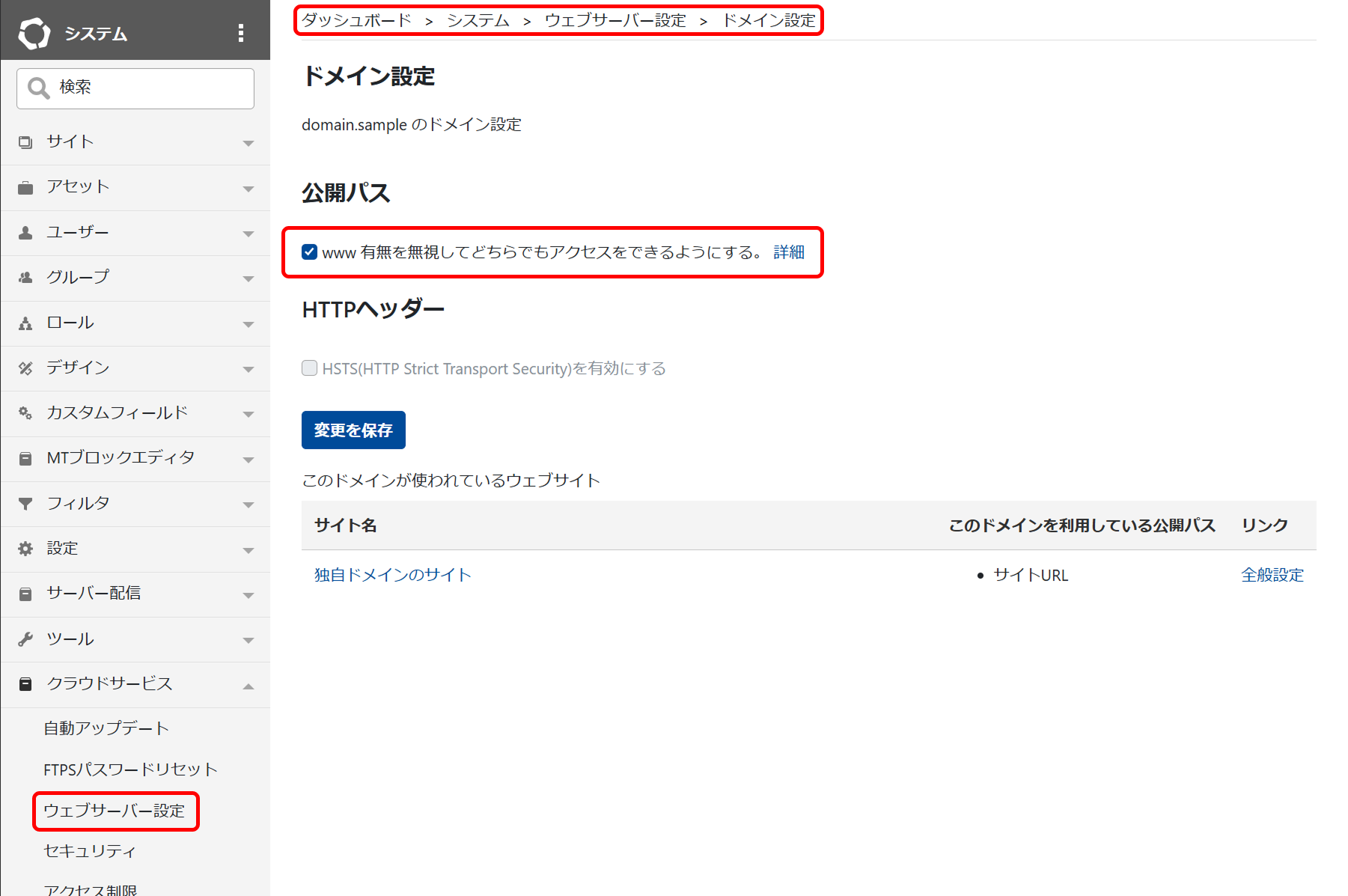Click the フィルタ funnel icon

click(x=25, y=504)
